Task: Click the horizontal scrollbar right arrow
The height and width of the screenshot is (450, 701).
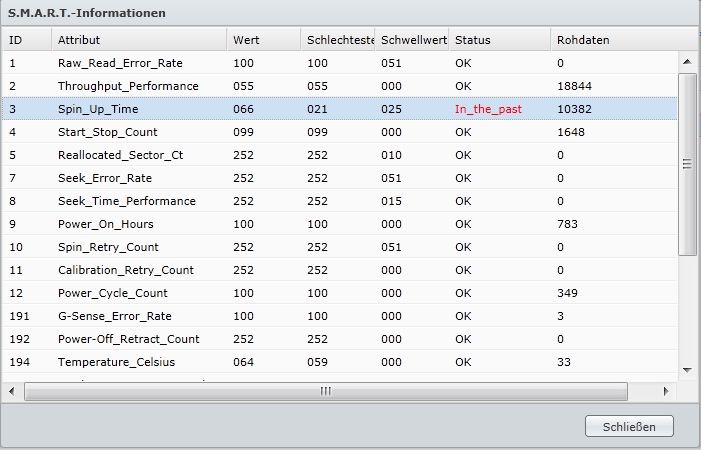Action: pyautogui.click(x=666, y=391)
